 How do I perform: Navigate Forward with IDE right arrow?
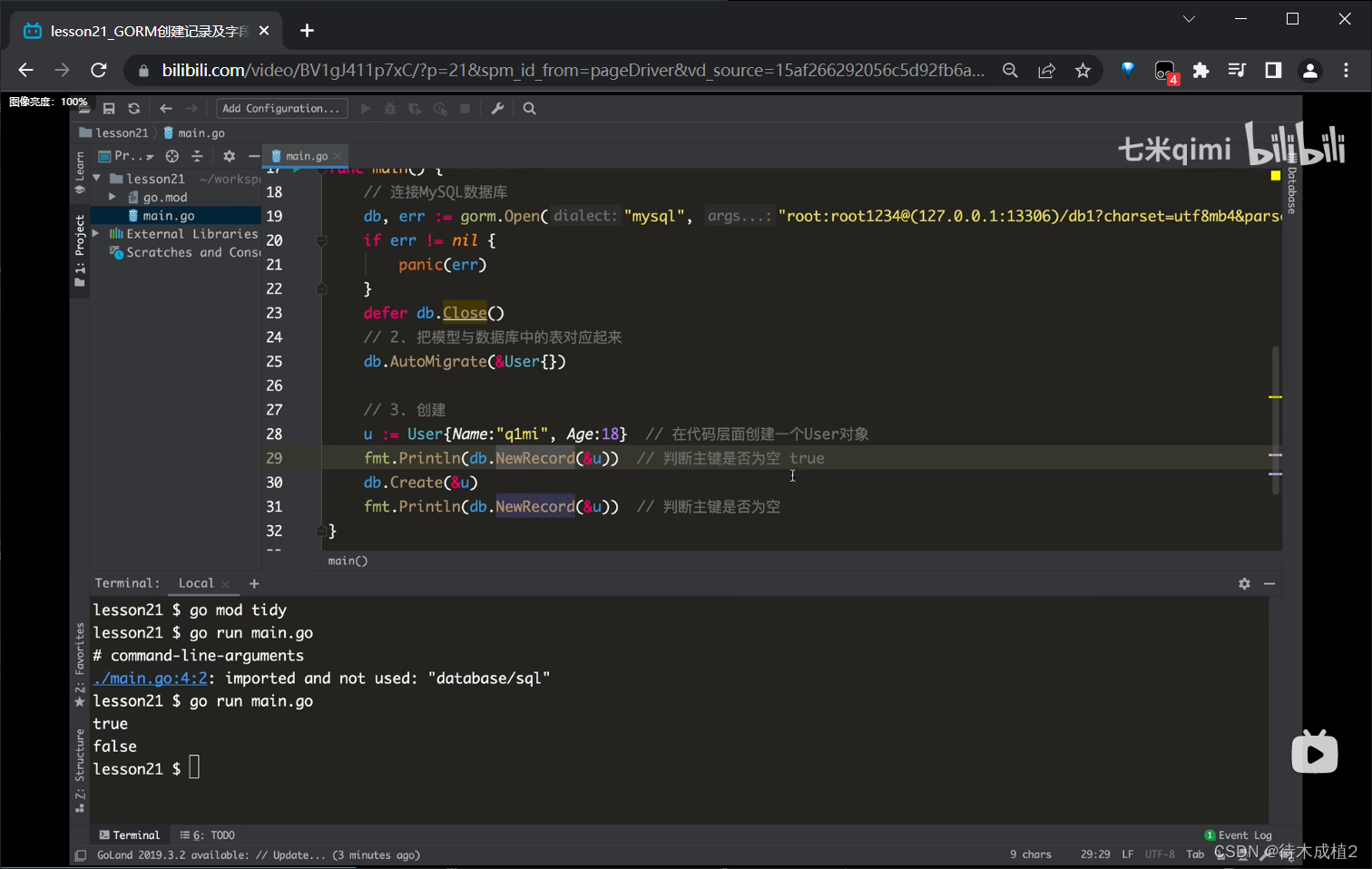point(191,109)
